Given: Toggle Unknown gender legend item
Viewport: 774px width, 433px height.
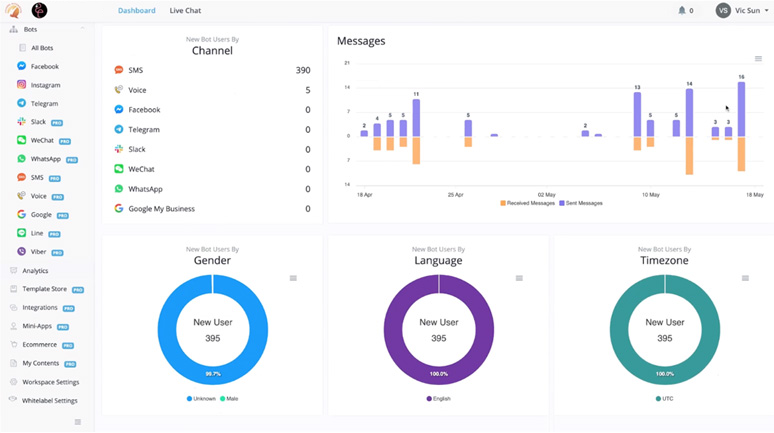Looking at the screenshot, I should click(x=203, y=398).
